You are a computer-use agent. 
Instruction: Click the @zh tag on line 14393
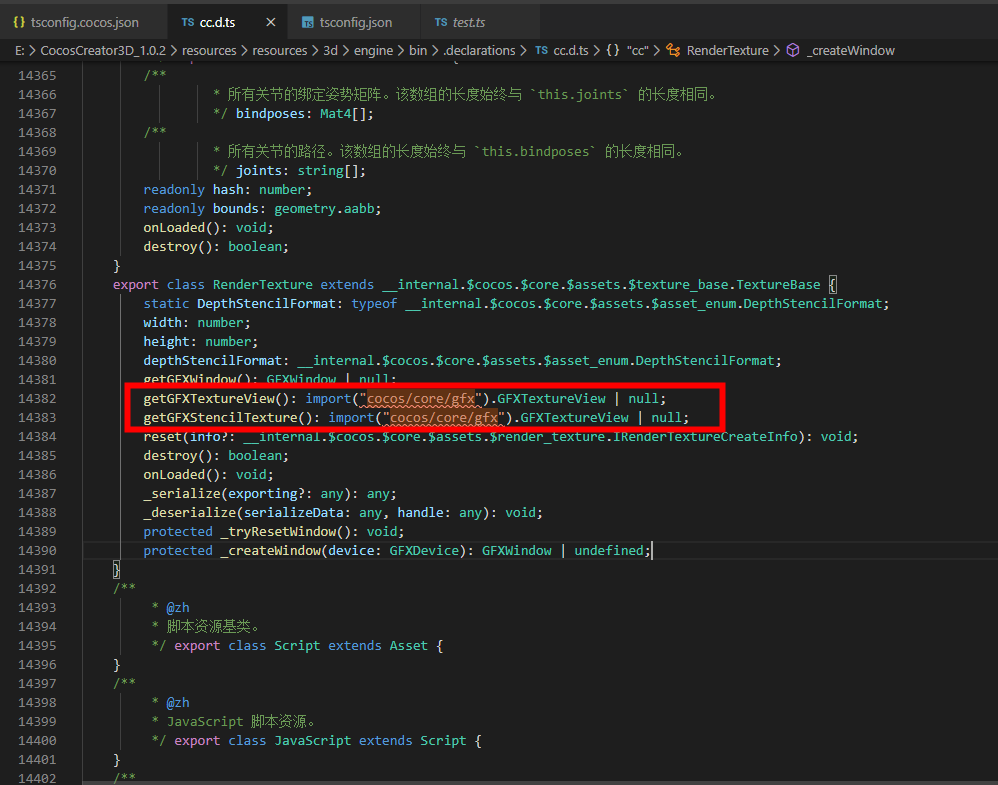pos(178,608)
